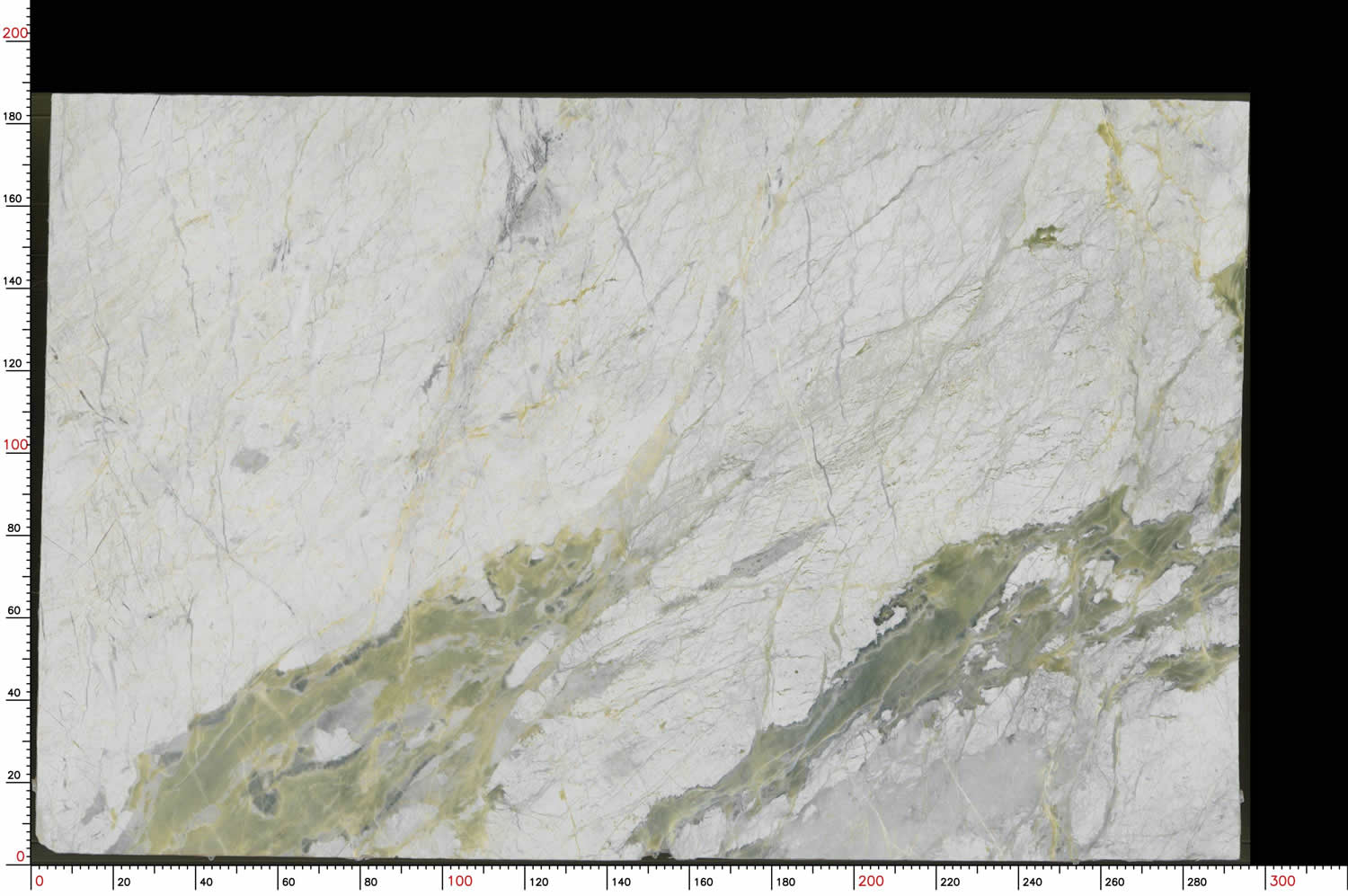Click the 20 mark on the vertical ruler
The image size is (1348, 896).
tap(13, 775)
